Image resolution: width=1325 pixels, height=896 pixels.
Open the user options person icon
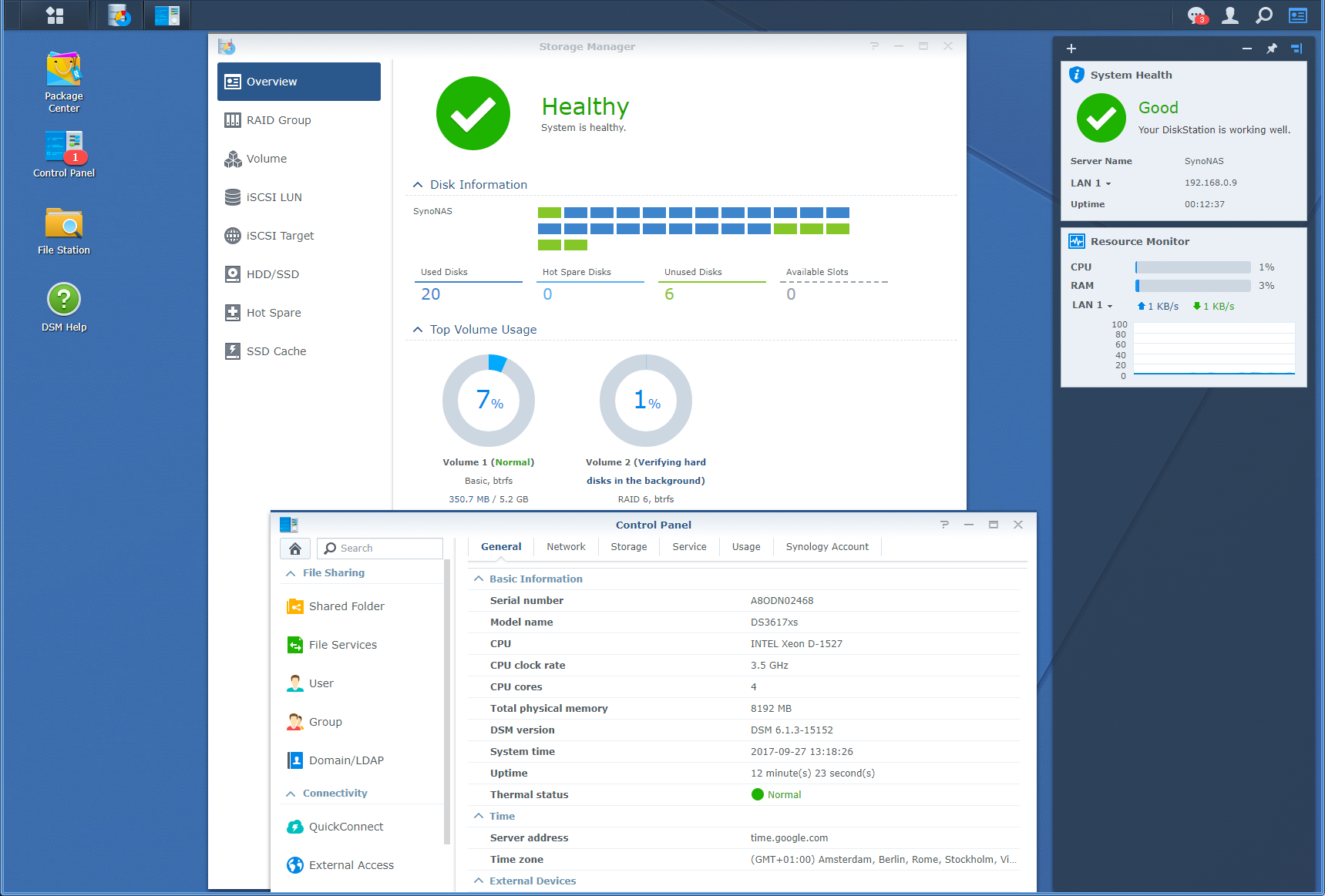[x=1230, y=15]
